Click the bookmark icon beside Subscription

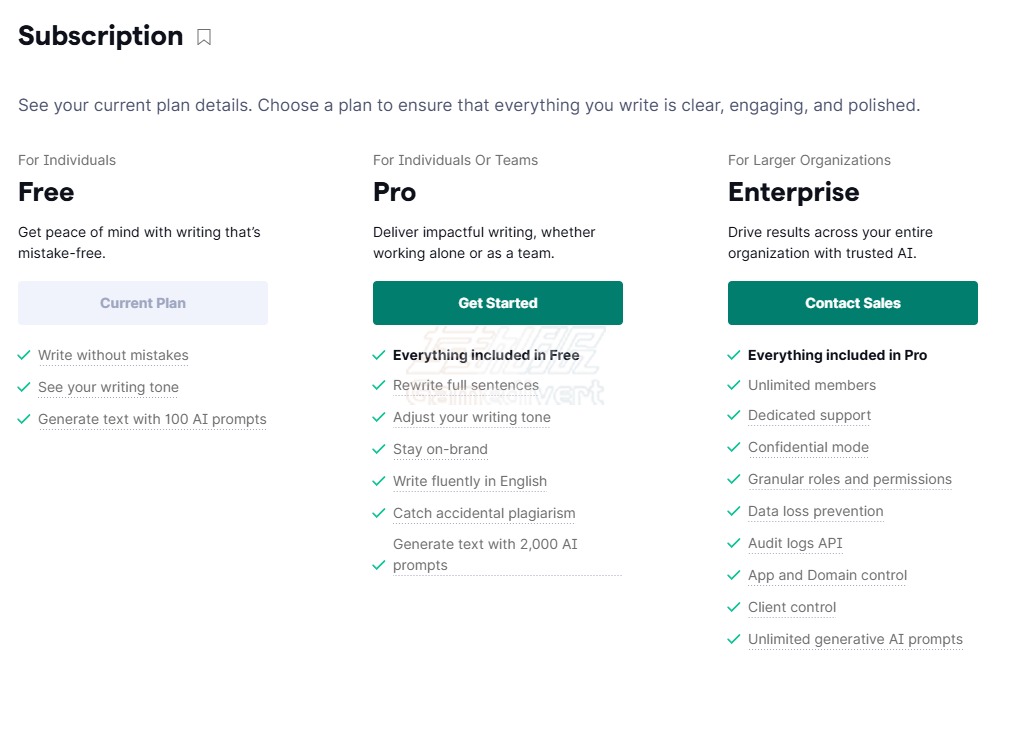coord(204,37)
